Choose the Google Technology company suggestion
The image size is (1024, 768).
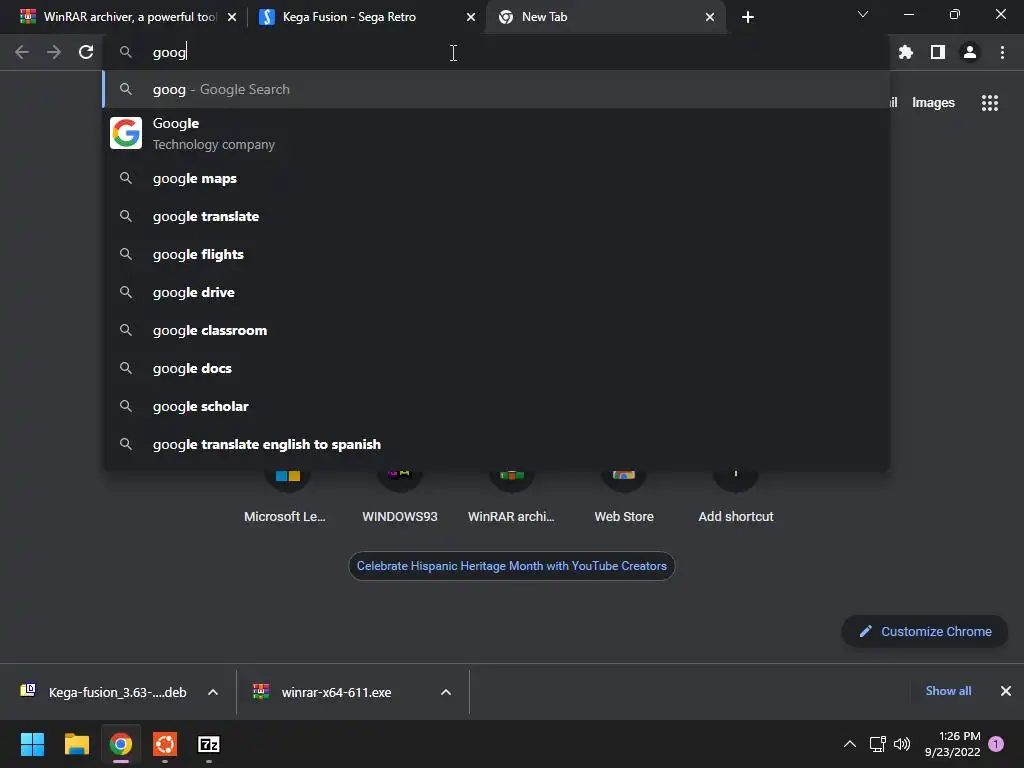(x=496, y=133)
